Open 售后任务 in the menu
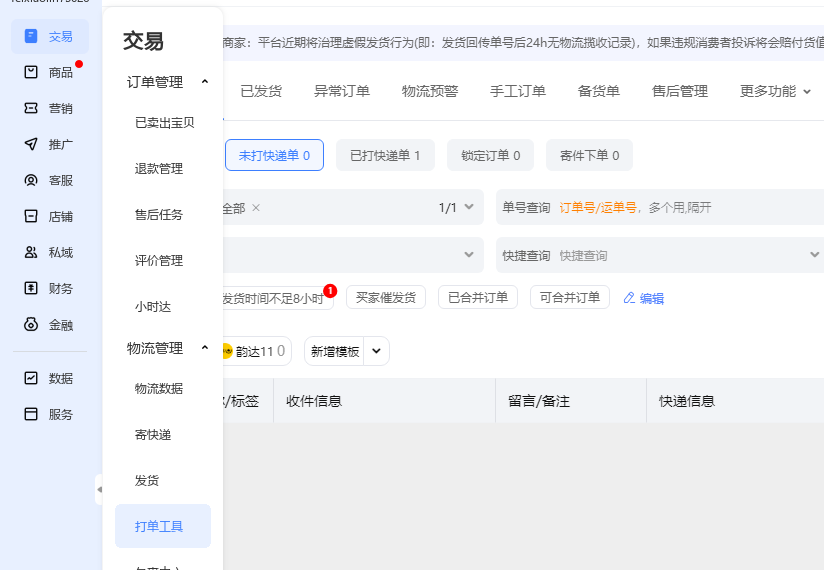This screenshot has width=824, height=570. point(159,214)
